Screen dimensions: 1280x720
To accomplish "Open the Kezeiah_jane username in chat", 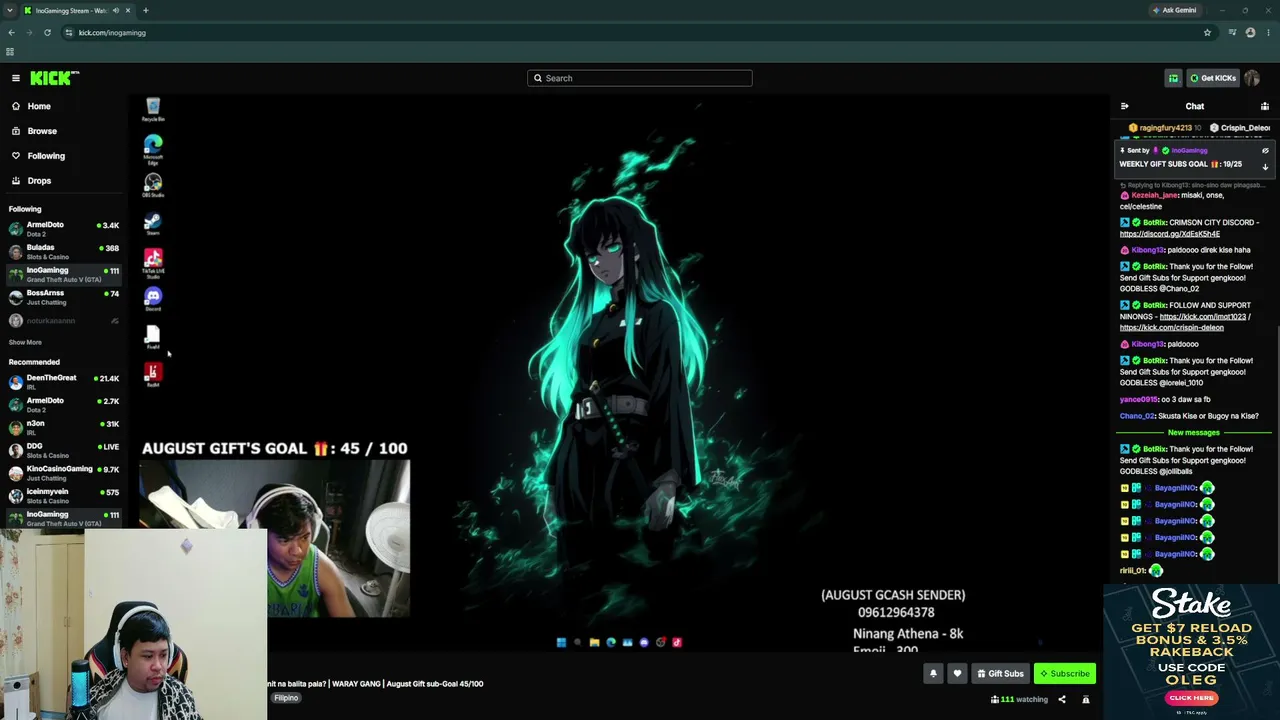I will pyautogui.click(x=1155, y=195).
